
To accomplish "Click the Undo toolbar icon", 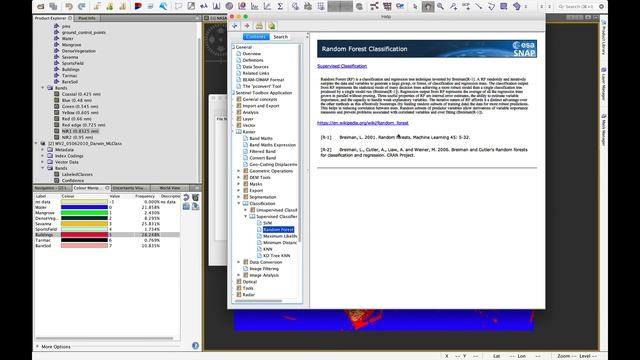I will click(x=69, y=7).
